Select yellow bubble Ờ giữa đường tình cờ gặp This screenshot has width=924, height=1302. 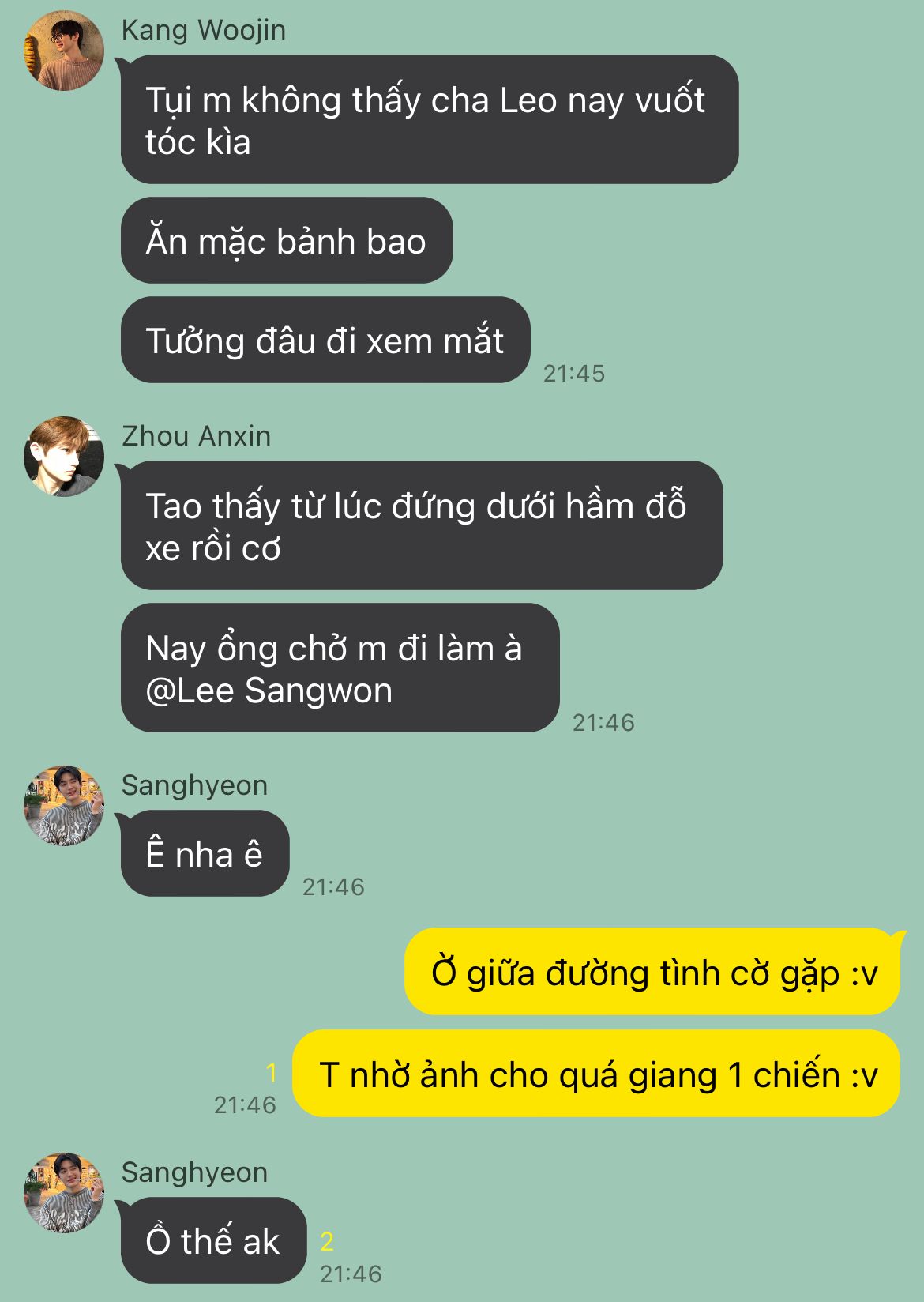652,971
